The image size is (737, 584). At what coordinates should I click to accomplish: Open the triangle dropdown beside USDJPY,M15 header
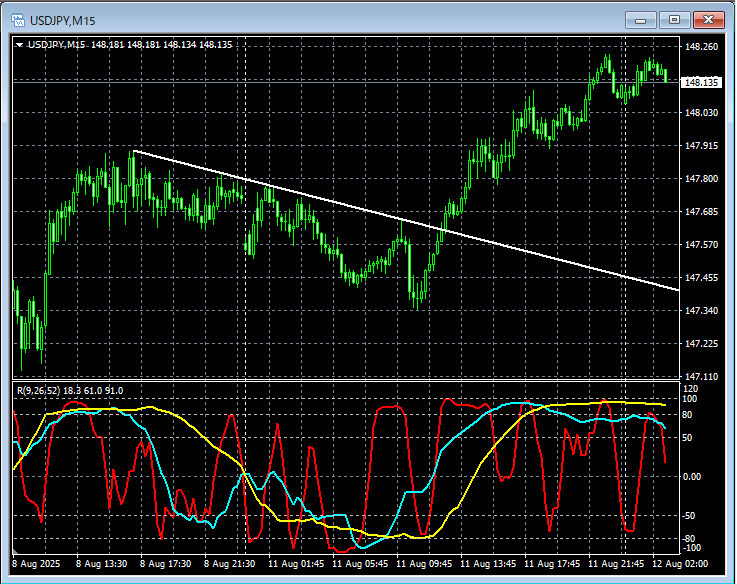(19, 45)
